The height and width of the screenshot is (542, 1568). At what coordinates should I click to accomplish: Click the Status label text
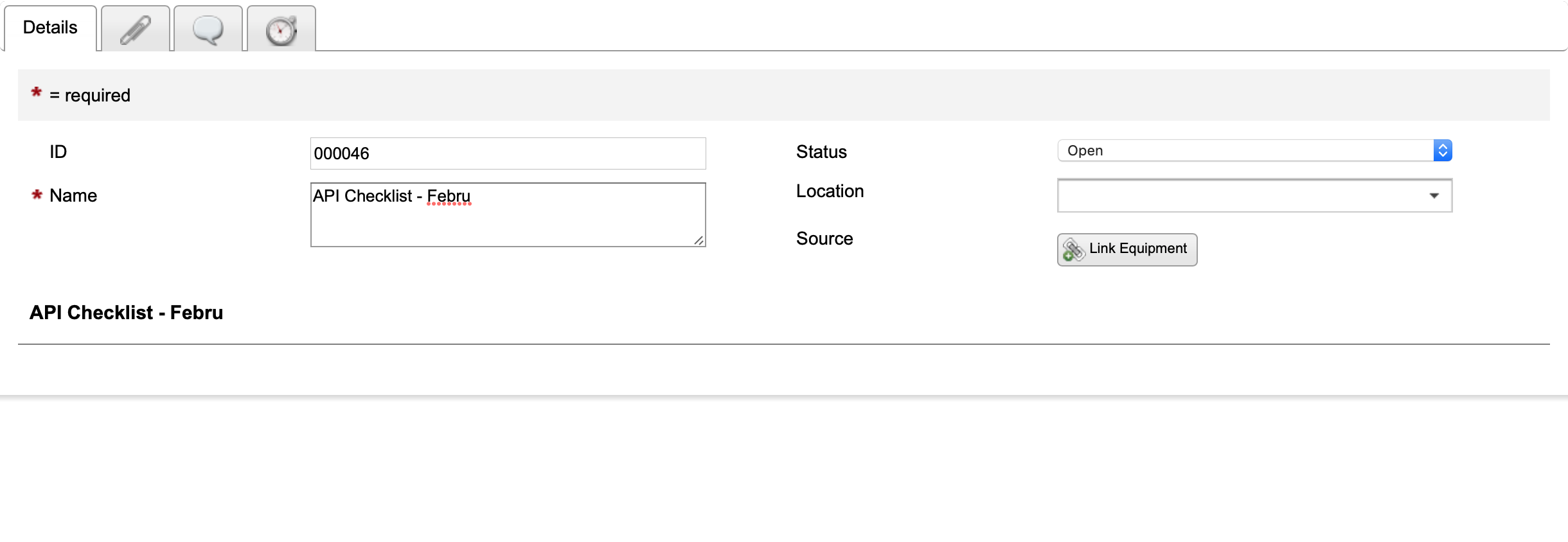(822, 152)
